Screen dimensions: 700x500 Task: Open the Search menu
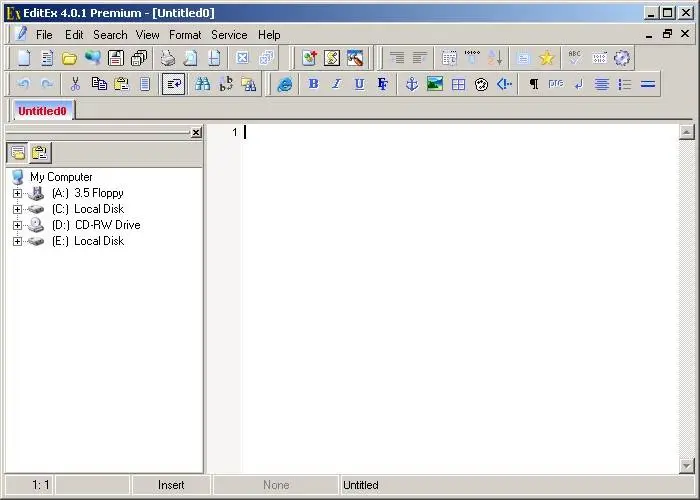110,35
